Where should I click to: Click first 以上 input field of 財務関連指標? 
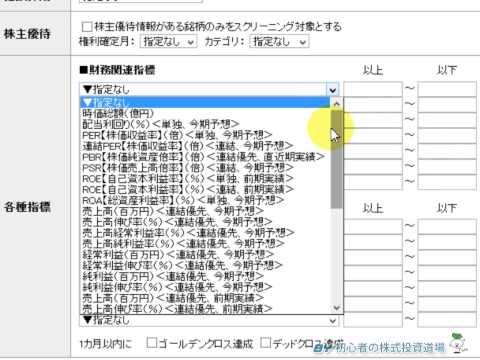[373, 90]
